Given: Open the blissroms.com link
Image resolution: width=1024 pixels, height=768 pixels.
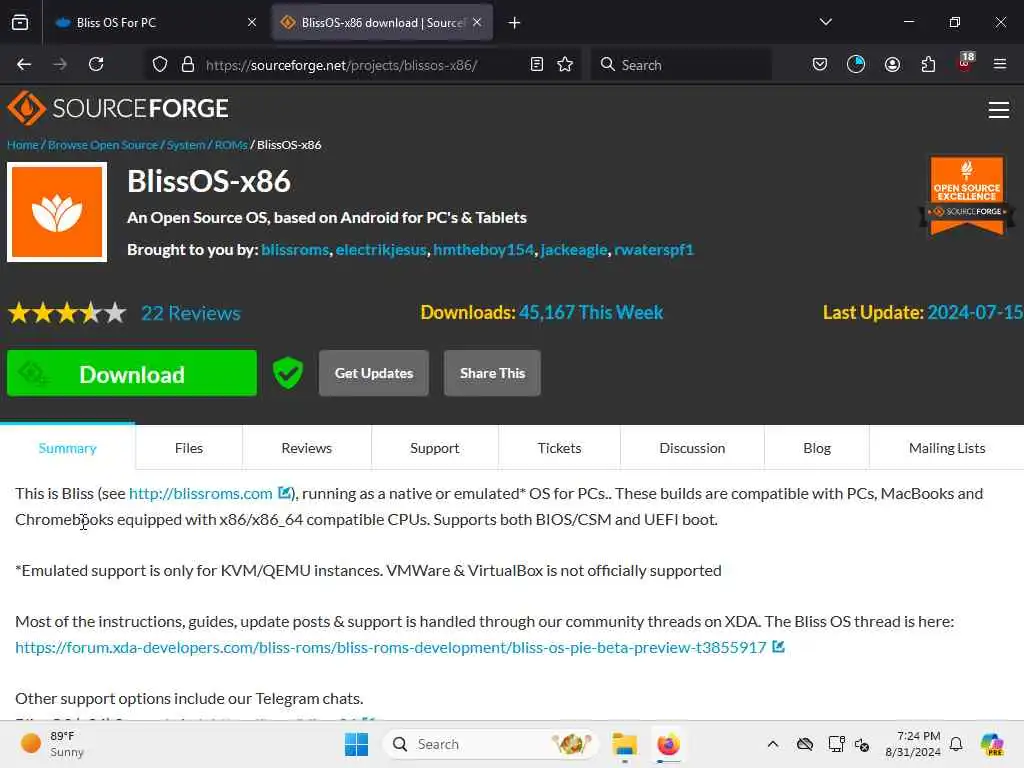Looking at the screenshot, I should pos(200,494).
